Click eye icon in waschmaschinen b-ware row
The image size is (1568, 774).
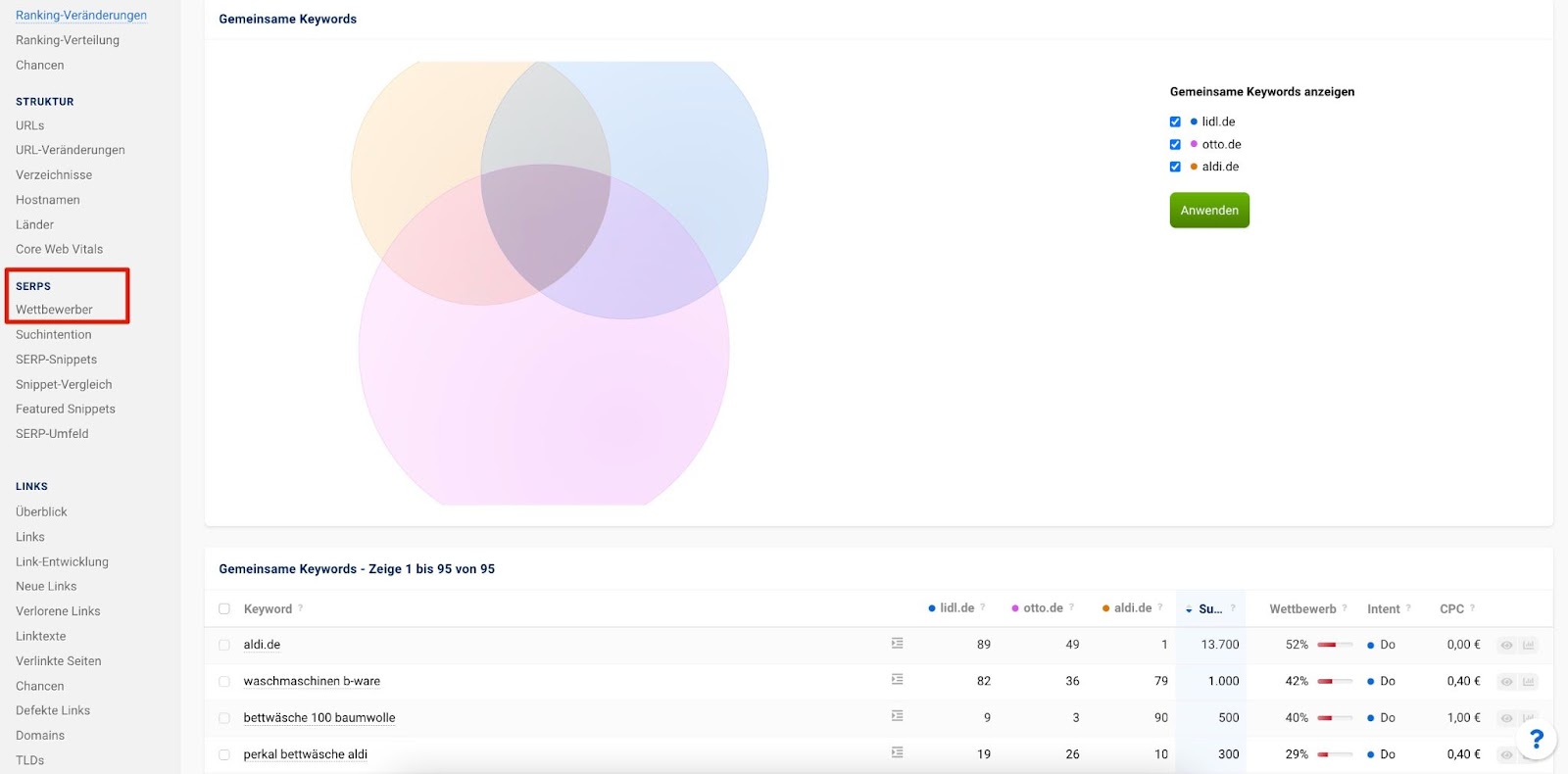pyautogui.click(x=1507, y=681)
